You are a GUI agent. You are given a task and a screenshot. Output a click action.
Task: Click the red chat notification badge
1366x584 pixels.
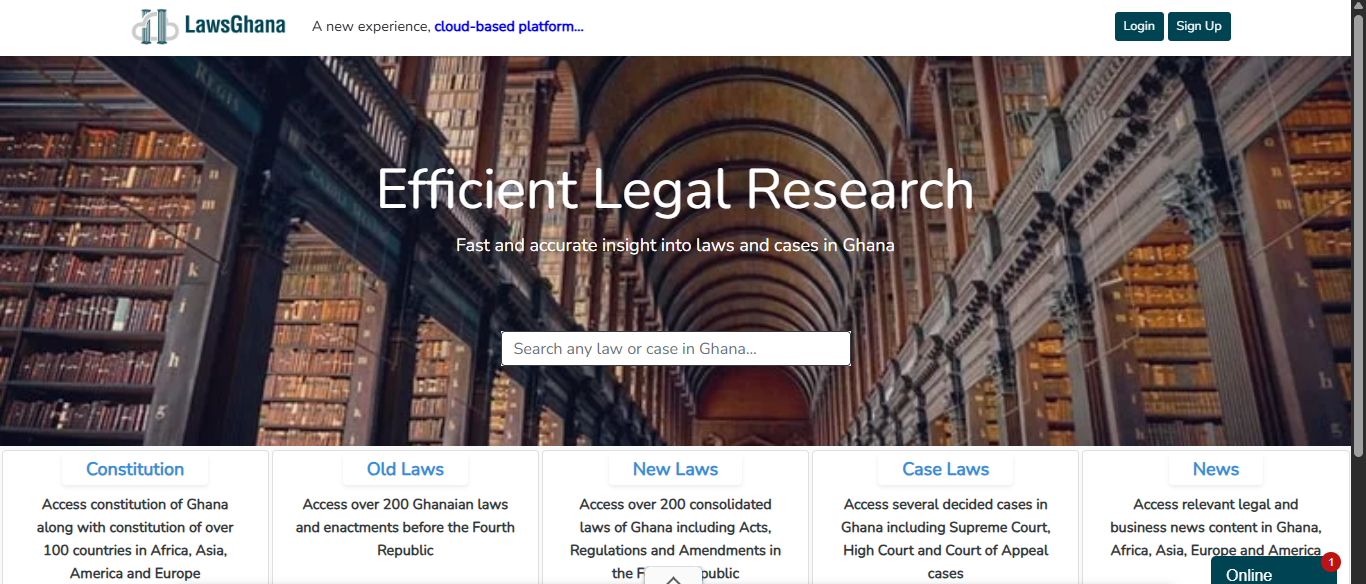(1330, 562)
